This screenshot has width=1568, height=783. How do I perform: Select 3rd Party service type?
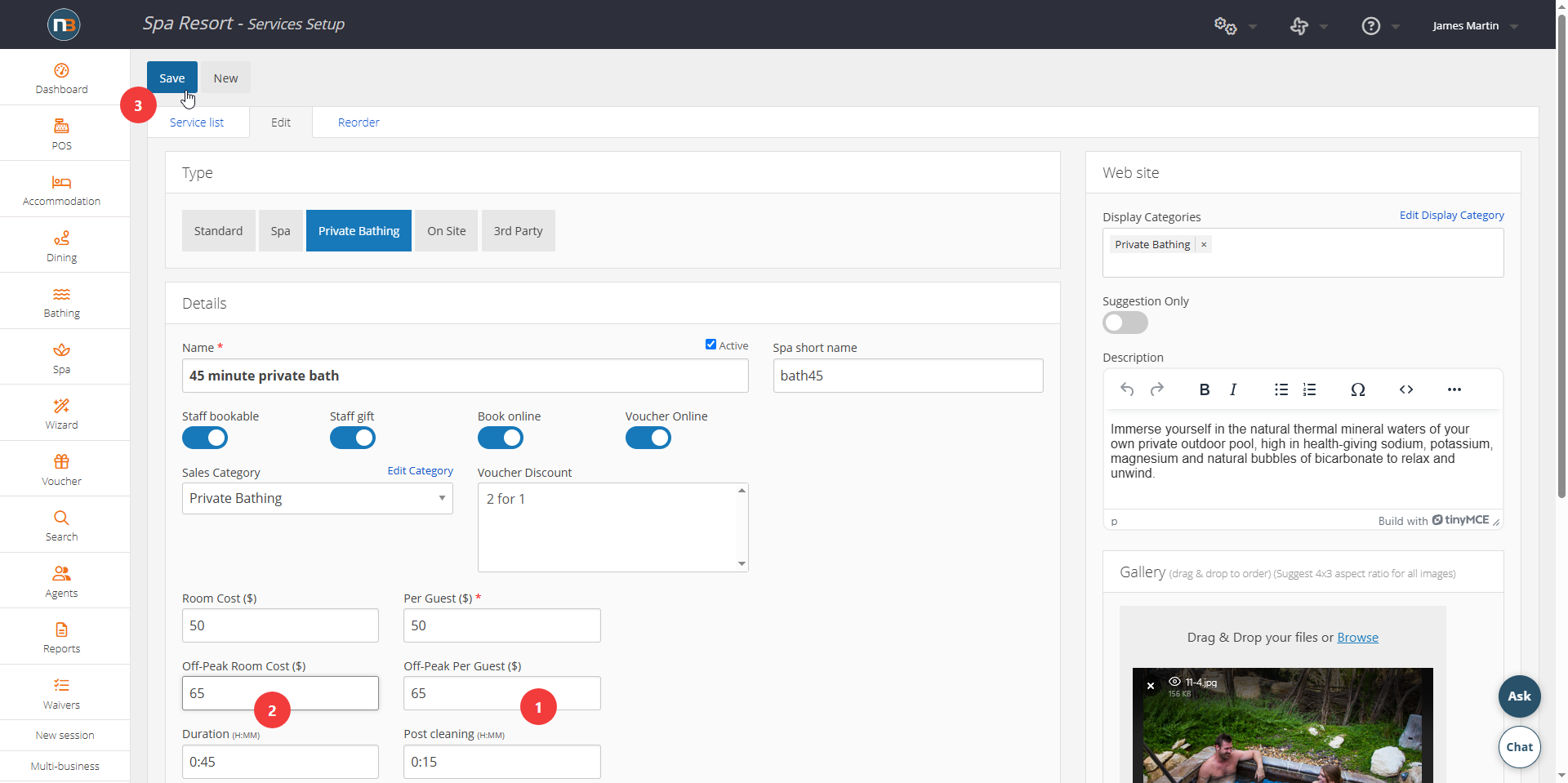(519, 231)
